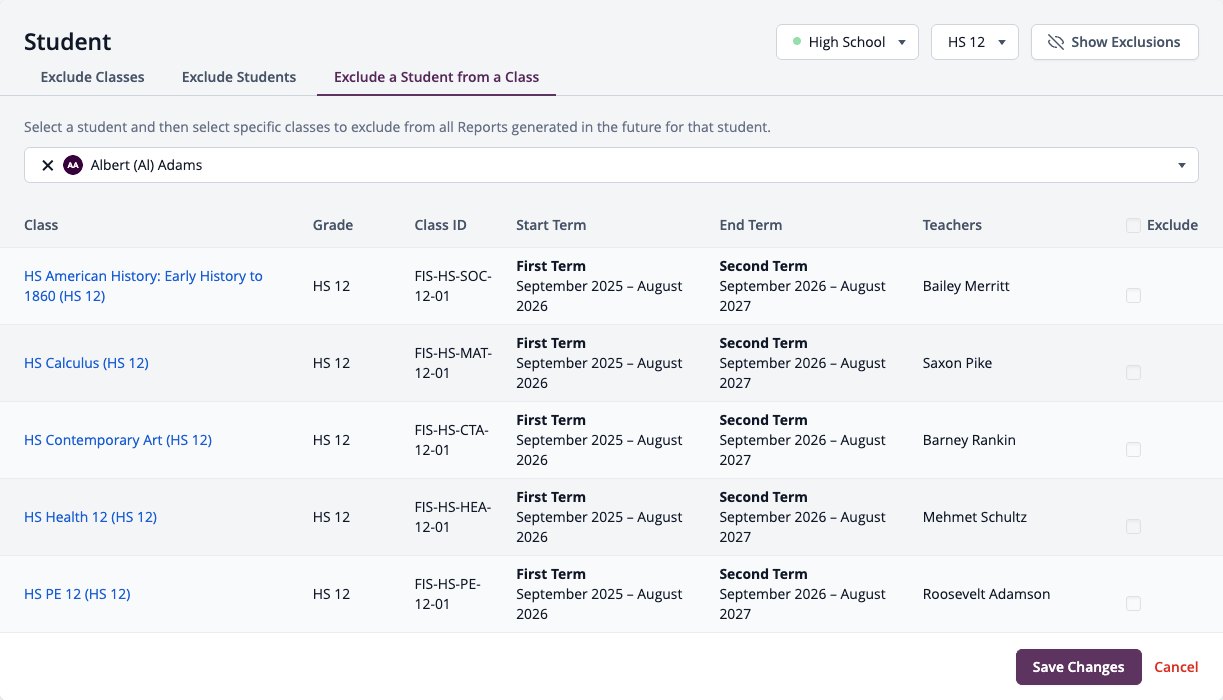Check Exclude for HS American History
This screenshot has height=700, width=1223.
pyautogui.click(x=1133, y=296)
